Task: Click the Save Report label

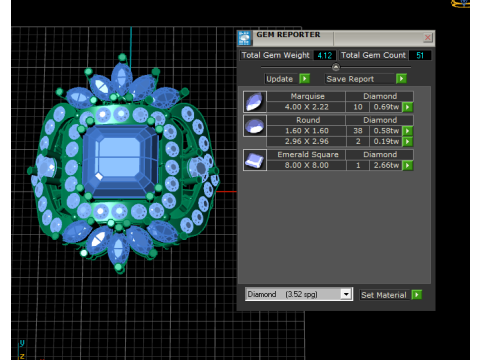Action: click(350, 79)
